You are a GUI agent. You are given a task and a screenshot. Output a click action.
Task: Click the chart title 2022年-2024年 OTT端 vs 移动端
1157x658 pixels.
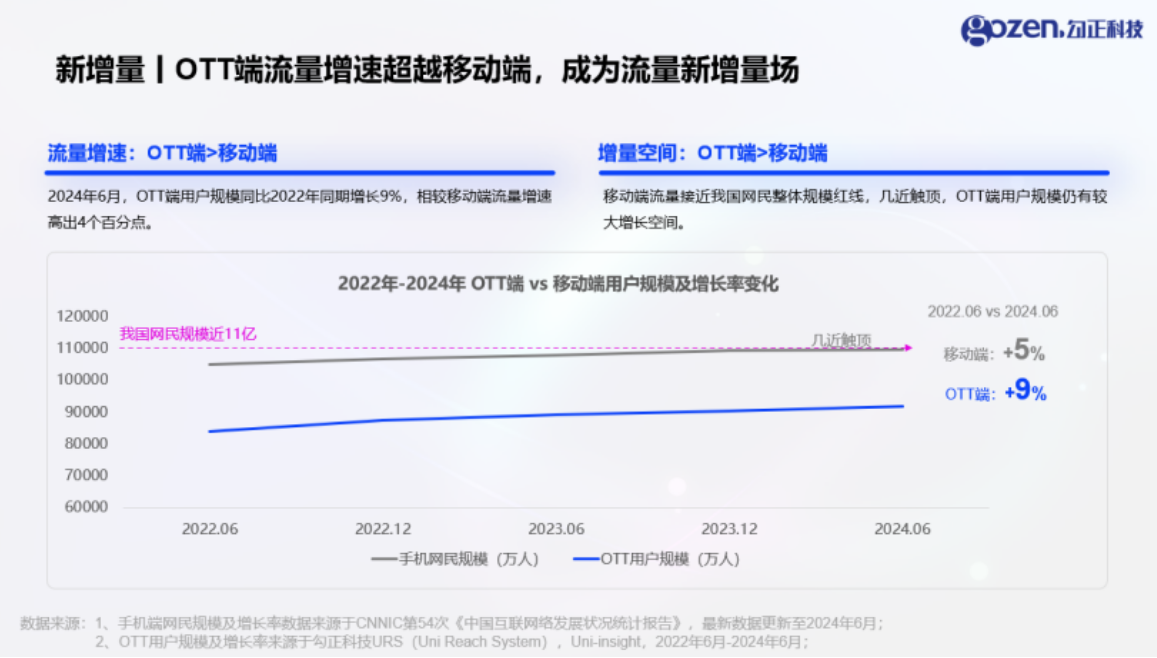(557, 284)
